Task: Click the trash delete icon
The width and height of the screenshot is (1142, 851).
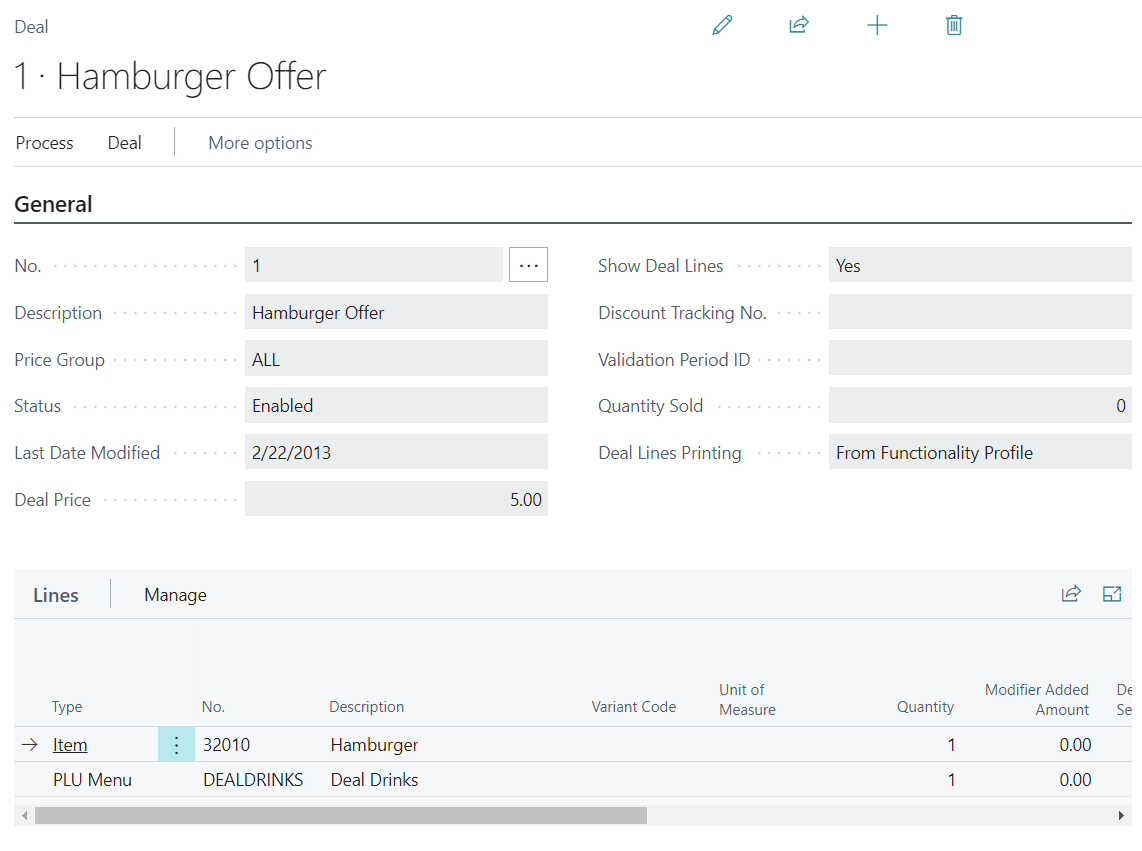Action: click(953, 26)
